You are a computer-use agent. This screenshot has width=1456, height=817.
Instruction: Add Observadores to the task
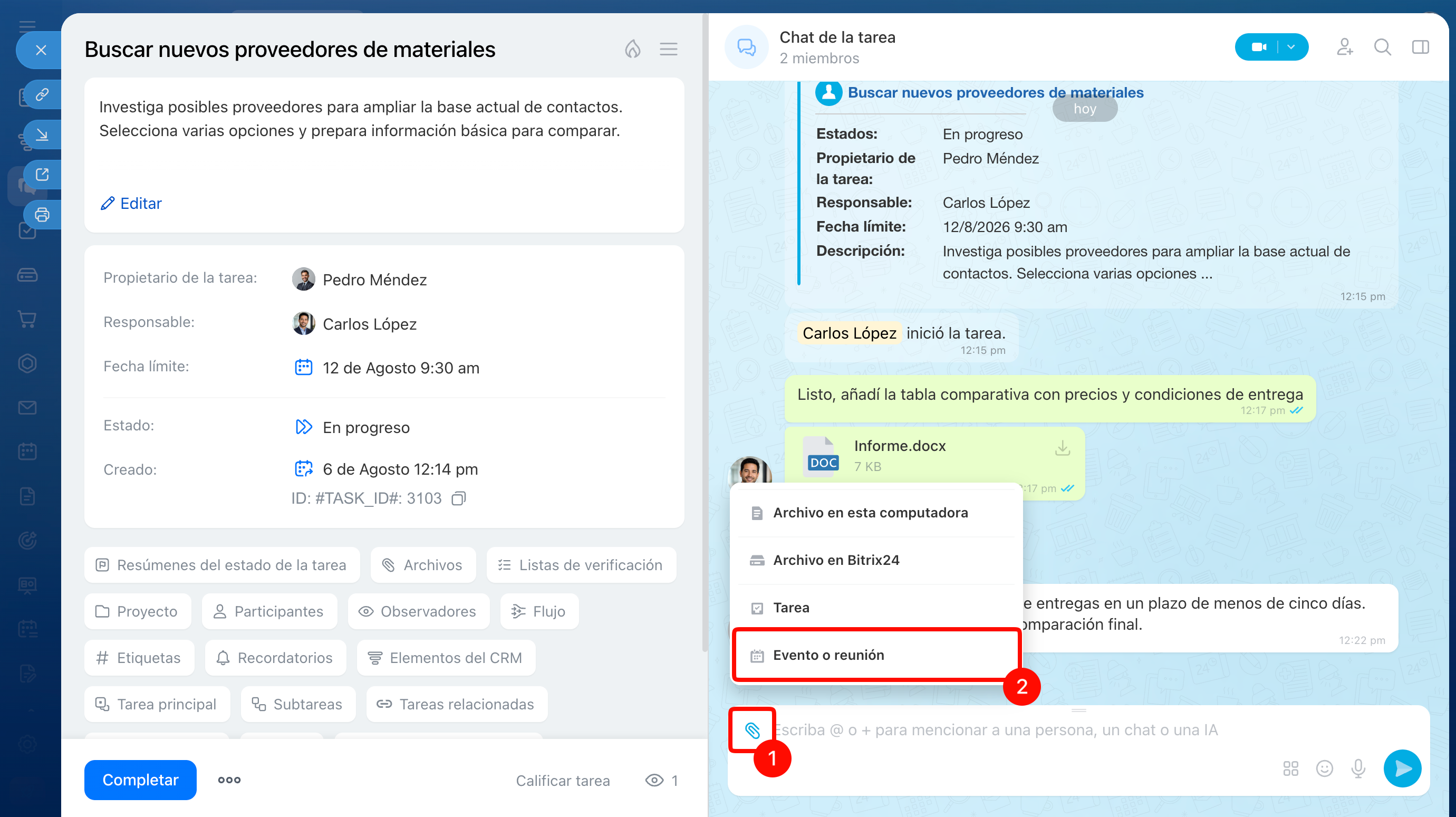point(418,611)
